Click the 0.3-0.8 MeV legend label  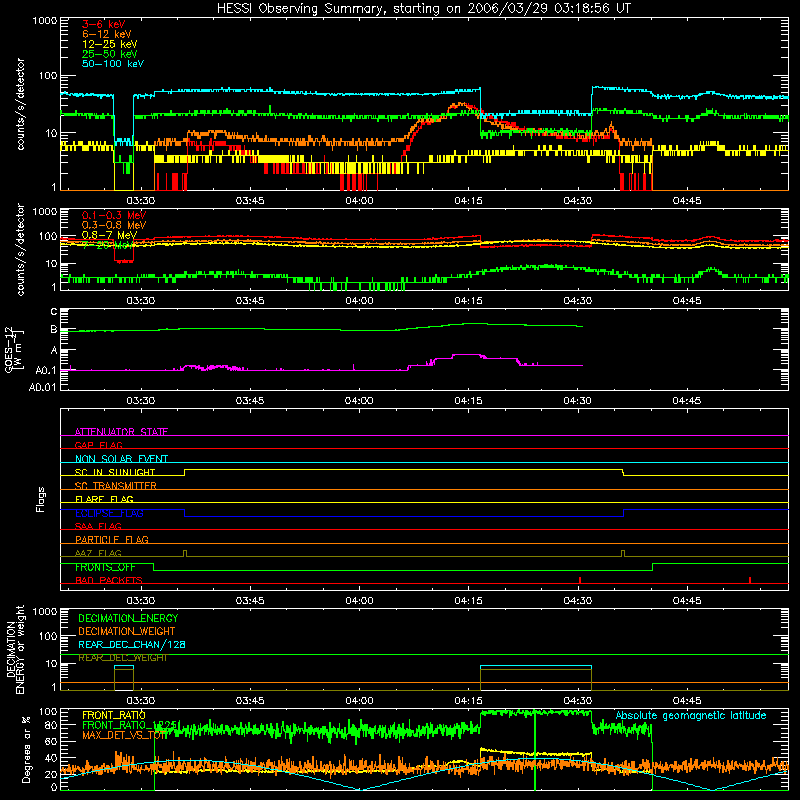click(x=114, y=225)
